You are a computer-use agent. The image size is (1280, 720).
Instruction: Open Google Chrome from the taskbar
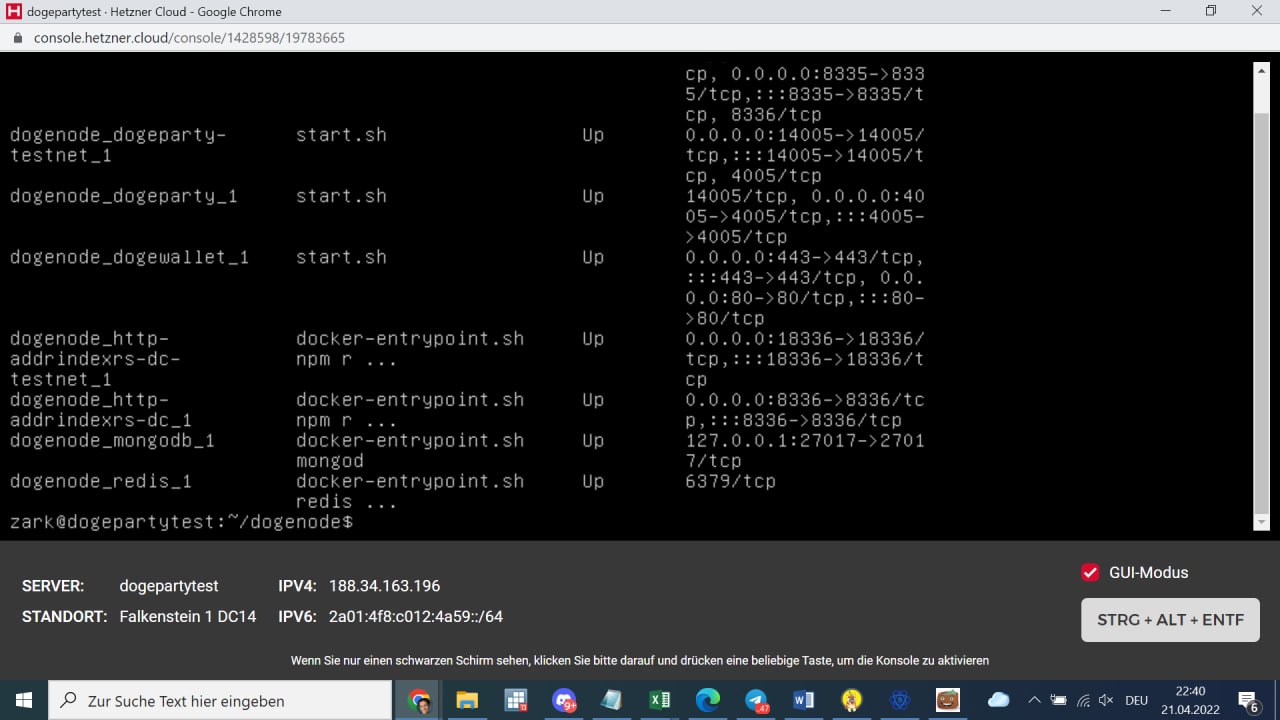[x=420, y=700]
